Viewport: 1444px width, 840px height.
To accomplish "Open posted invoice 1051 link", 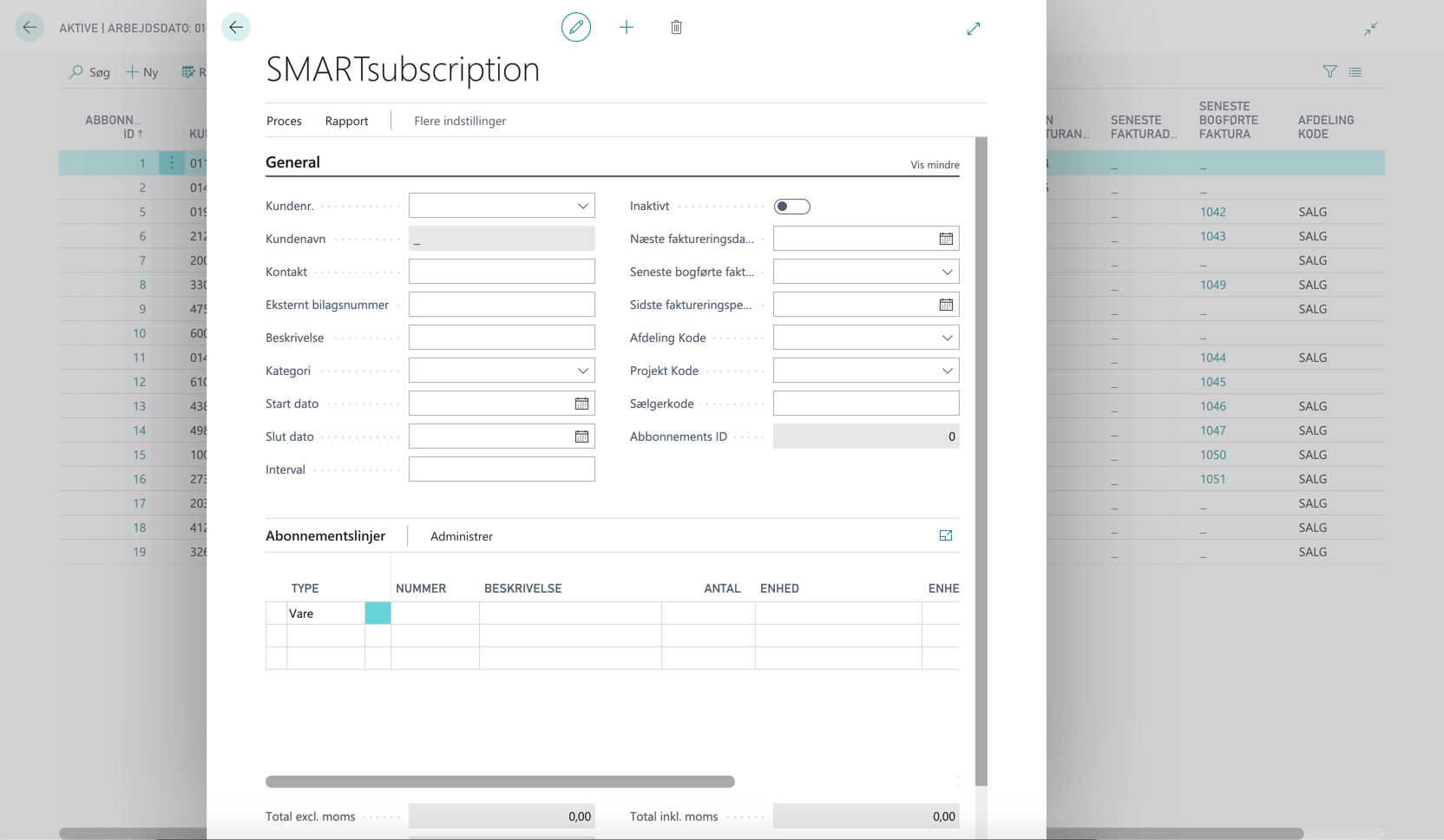I will pos(1212,479).
